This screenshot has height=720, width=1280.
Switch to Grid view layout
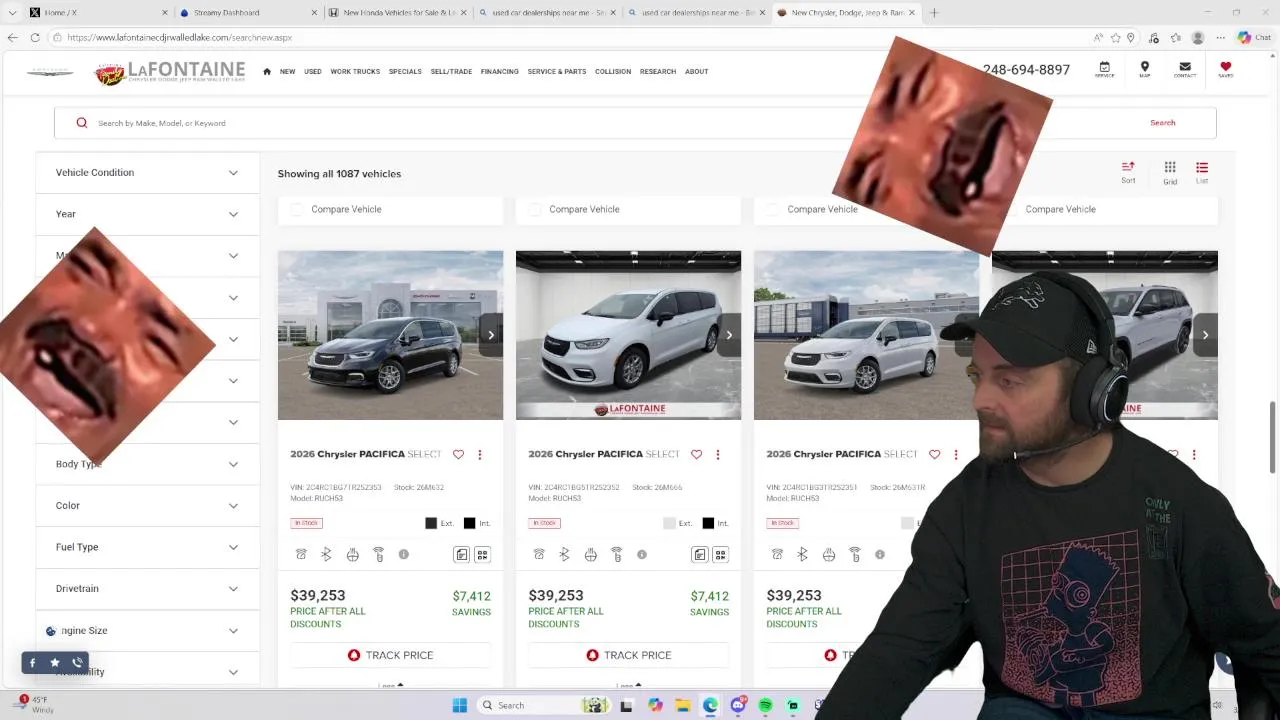1170,172
